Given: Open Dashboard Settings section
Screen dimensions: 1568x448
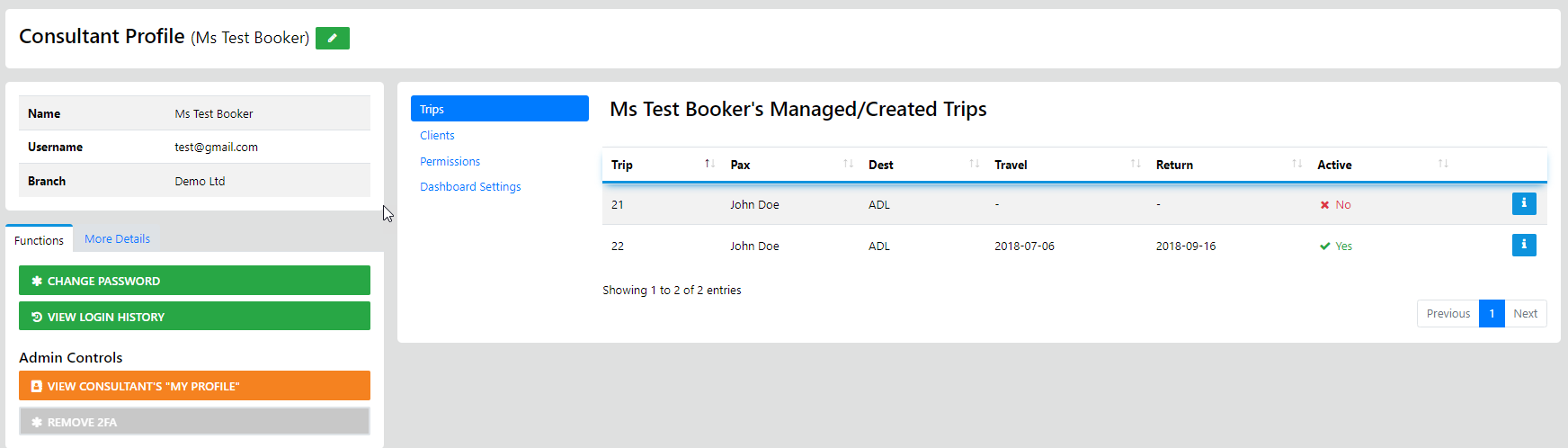Looking at the screenshot, I should click(x=470, y=186).
